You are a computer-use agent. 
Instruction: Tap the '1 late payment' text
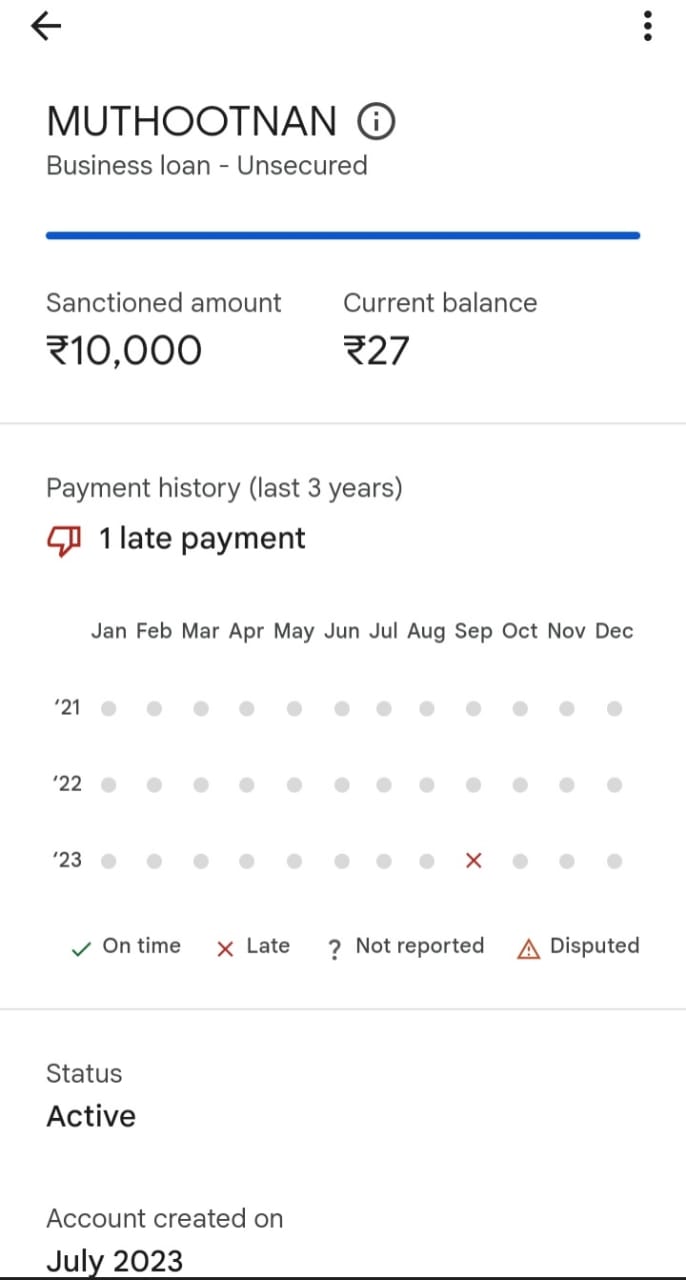(x=202, y=539)
